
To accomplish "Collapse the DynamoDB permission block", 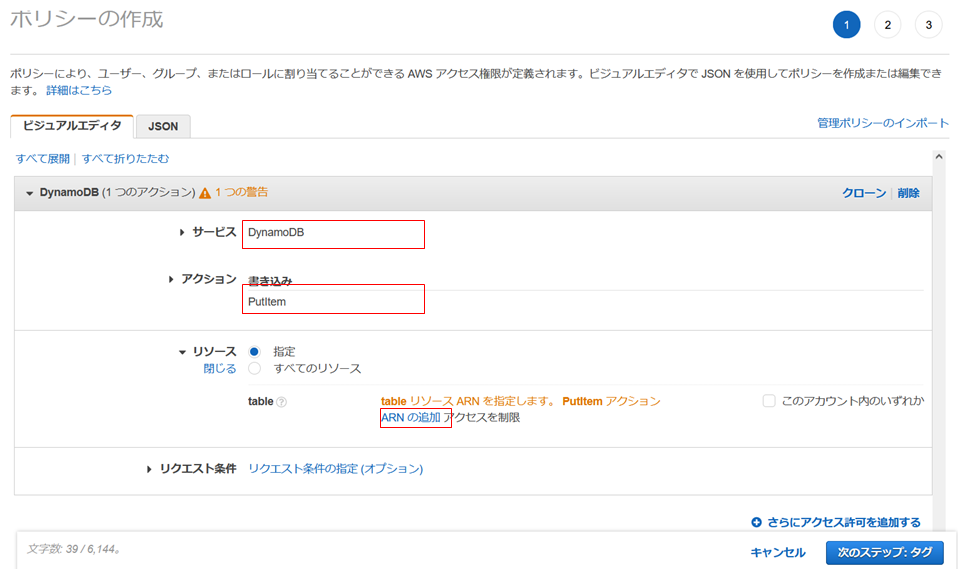I will click(29, 193).
